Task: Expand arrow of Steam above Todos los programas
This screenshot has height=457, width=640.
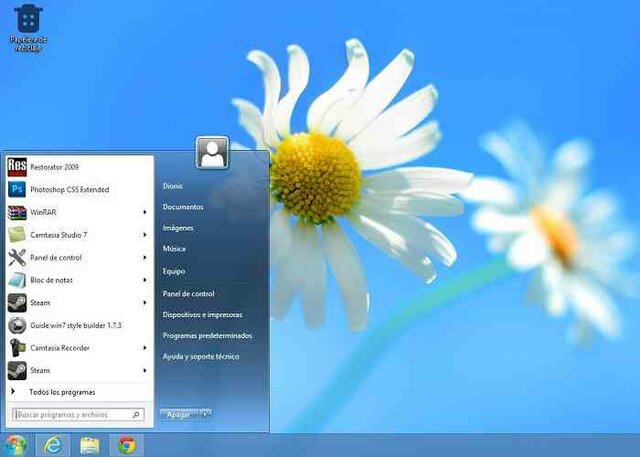Action: 144,370
